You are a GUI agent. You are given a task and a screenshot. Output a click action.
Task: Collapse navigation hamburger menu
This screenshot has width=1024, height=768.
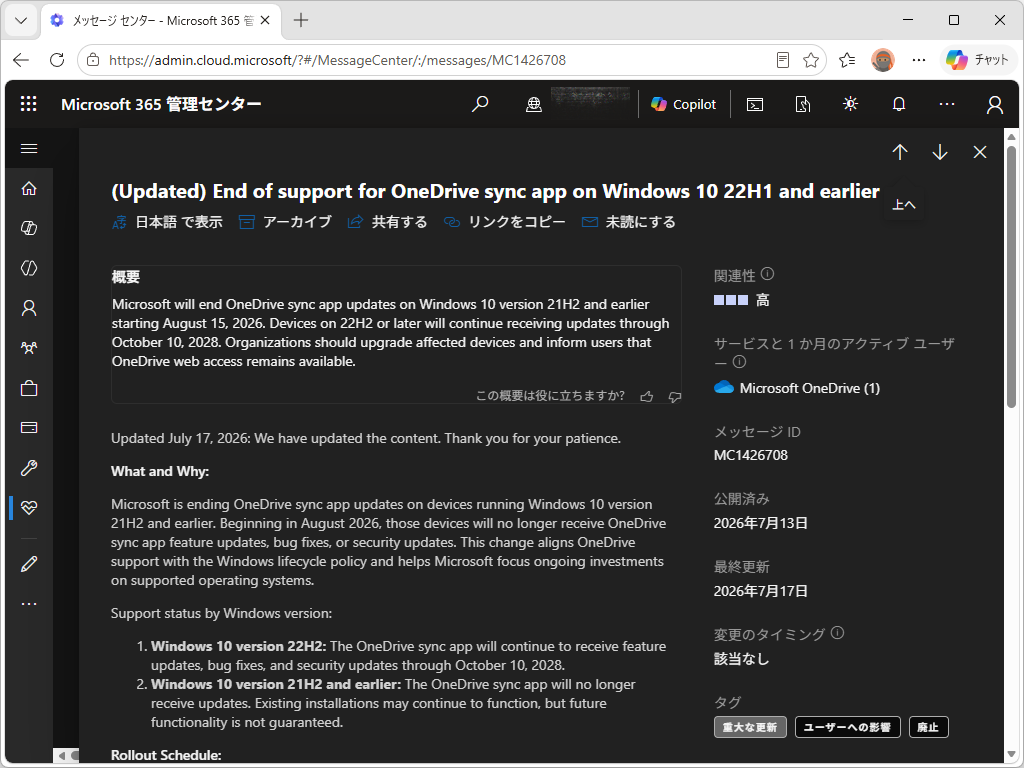29,149
